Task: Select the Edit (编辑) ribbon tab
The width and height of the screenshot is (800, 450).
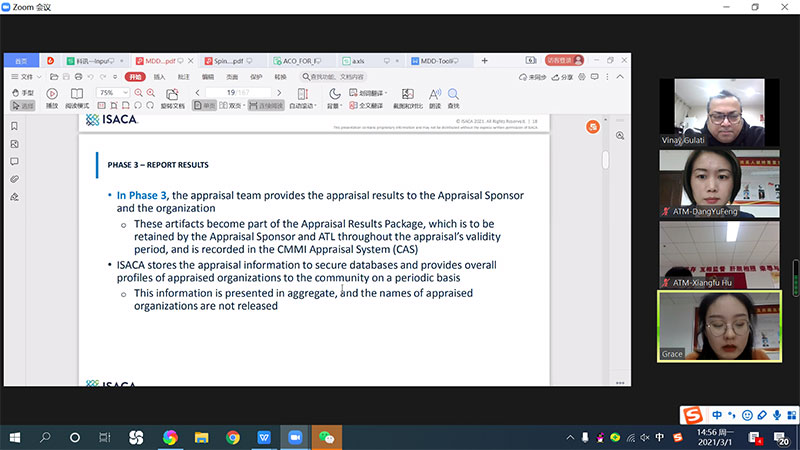Action: tap(208, 77)
